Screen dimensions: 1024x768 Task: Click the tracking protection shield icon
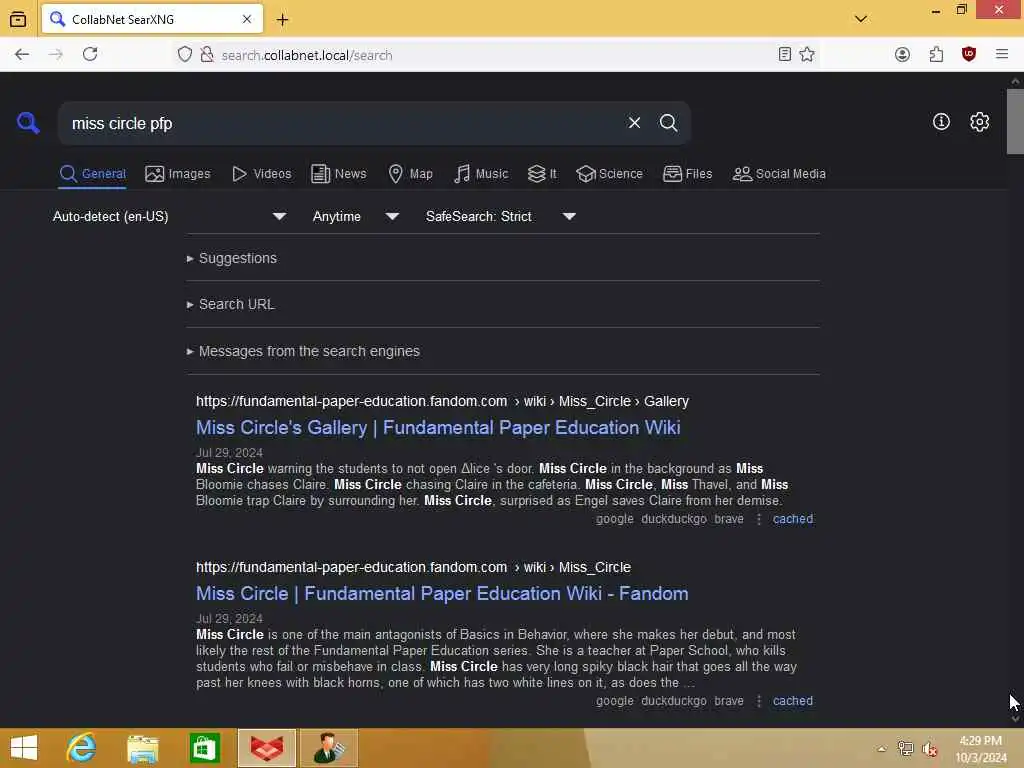(x=185, y=54)
